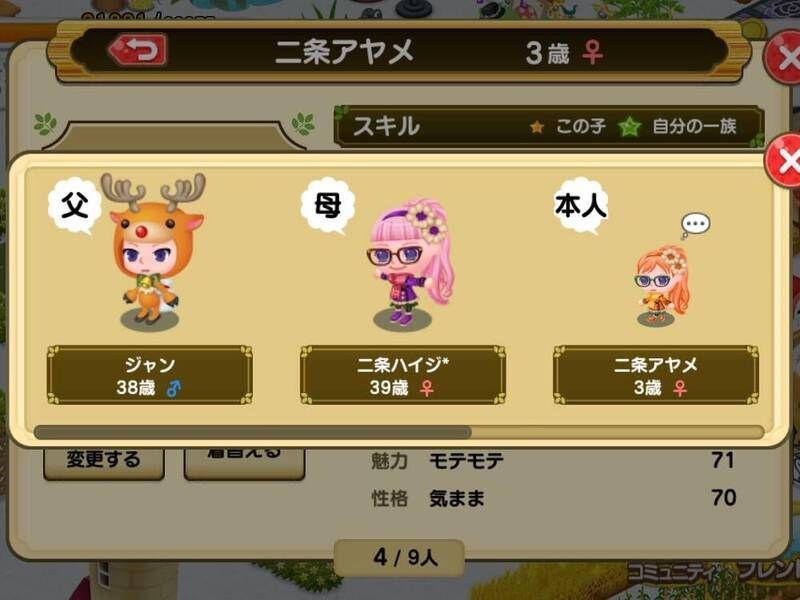Open the child's thought bubble icon
The width and height of the screenshot is (800, 600).
tap(695, 225)
